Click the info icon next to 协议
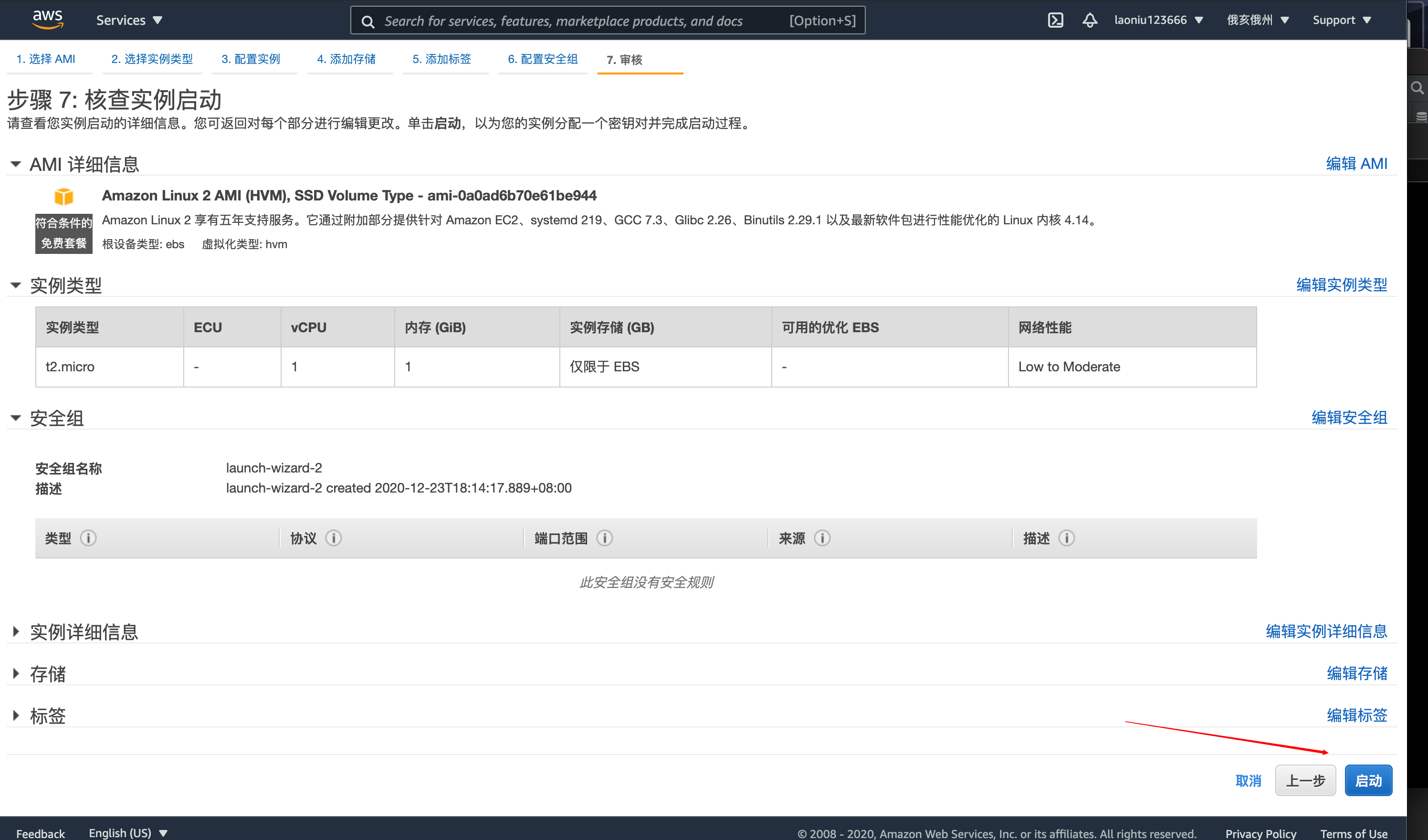Viewport: 1428px width, 840px height. [333, 537]
